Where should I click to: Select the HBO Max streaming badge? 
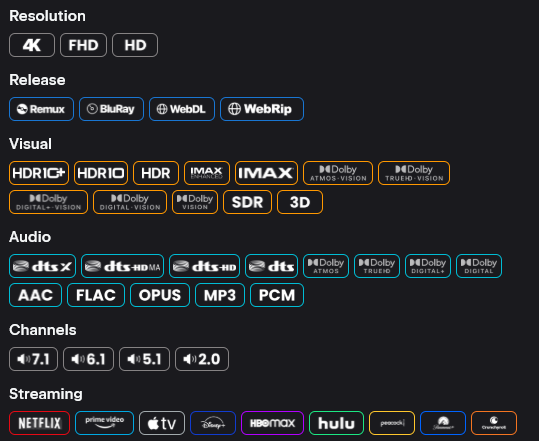coord(273,423)
